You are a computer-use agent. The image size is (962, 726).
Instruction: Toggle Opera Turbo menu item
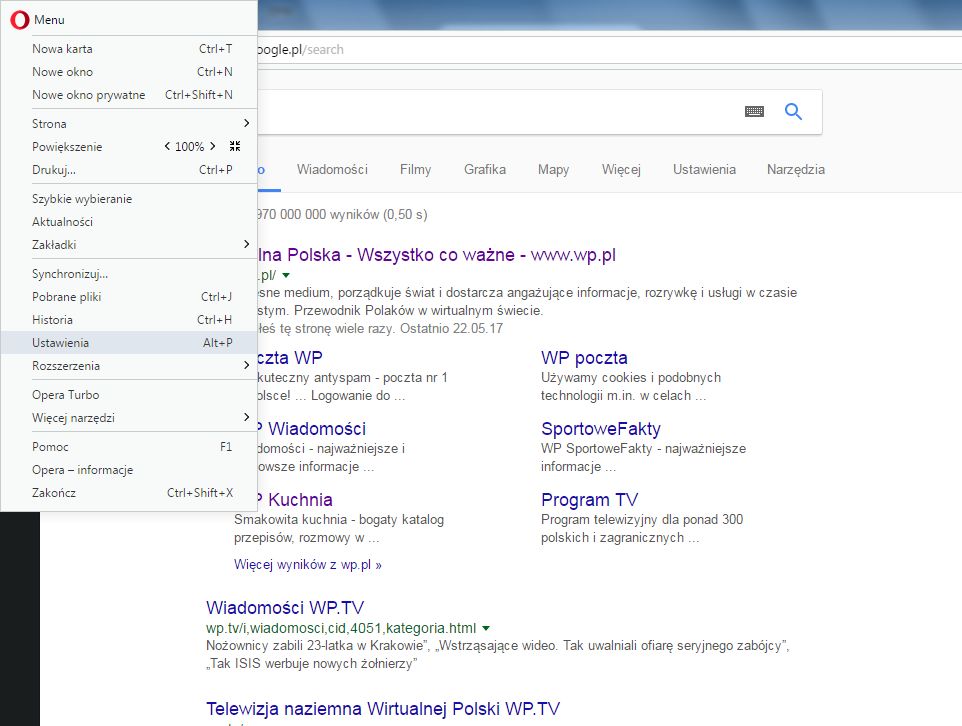(129, 395)
